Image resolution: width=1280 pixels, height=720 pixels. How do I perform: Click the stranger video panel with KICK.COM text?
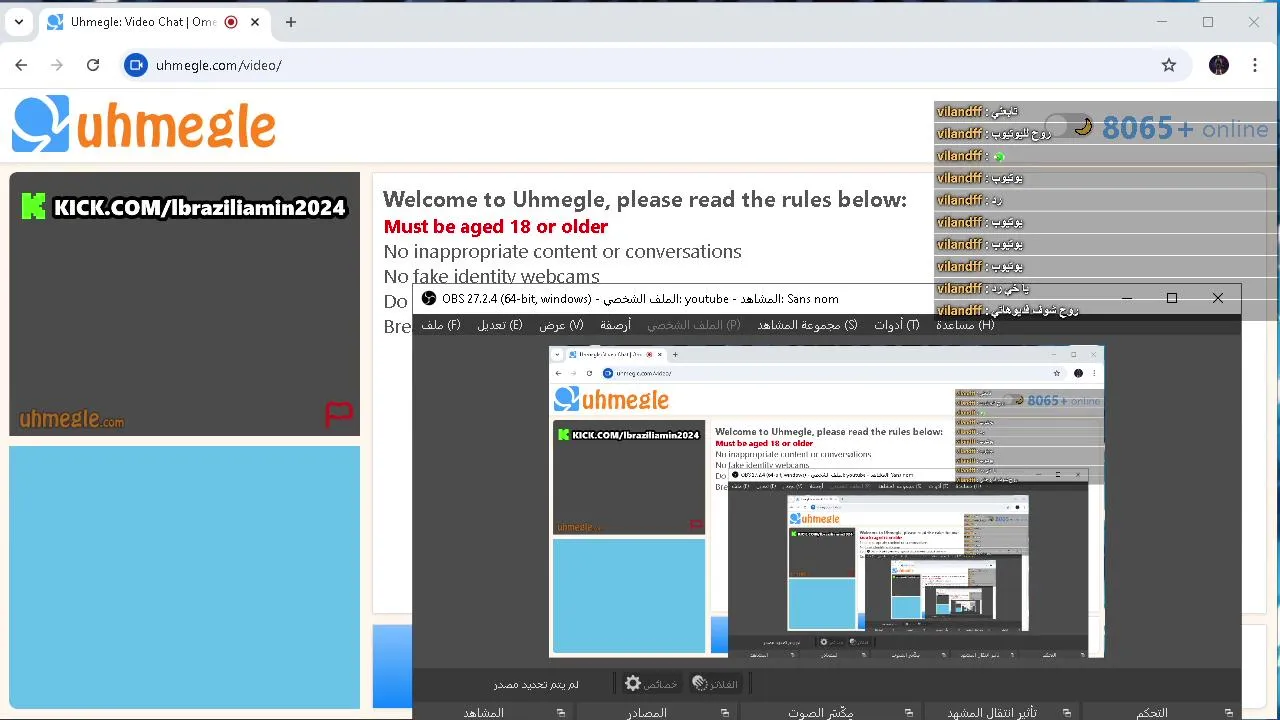click(184, 304)
